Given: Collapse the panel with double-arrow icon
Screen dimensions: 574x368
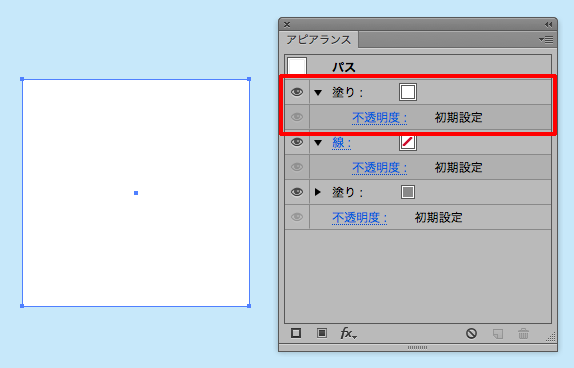Looking at the screenshot, I should tap(548, 25).
